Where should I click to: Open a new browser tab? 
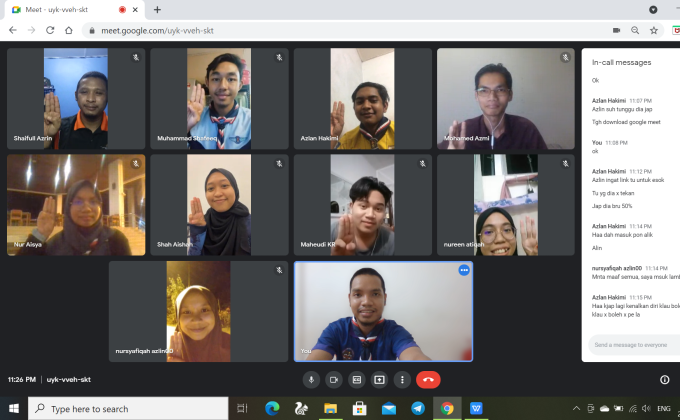point(157,10)
